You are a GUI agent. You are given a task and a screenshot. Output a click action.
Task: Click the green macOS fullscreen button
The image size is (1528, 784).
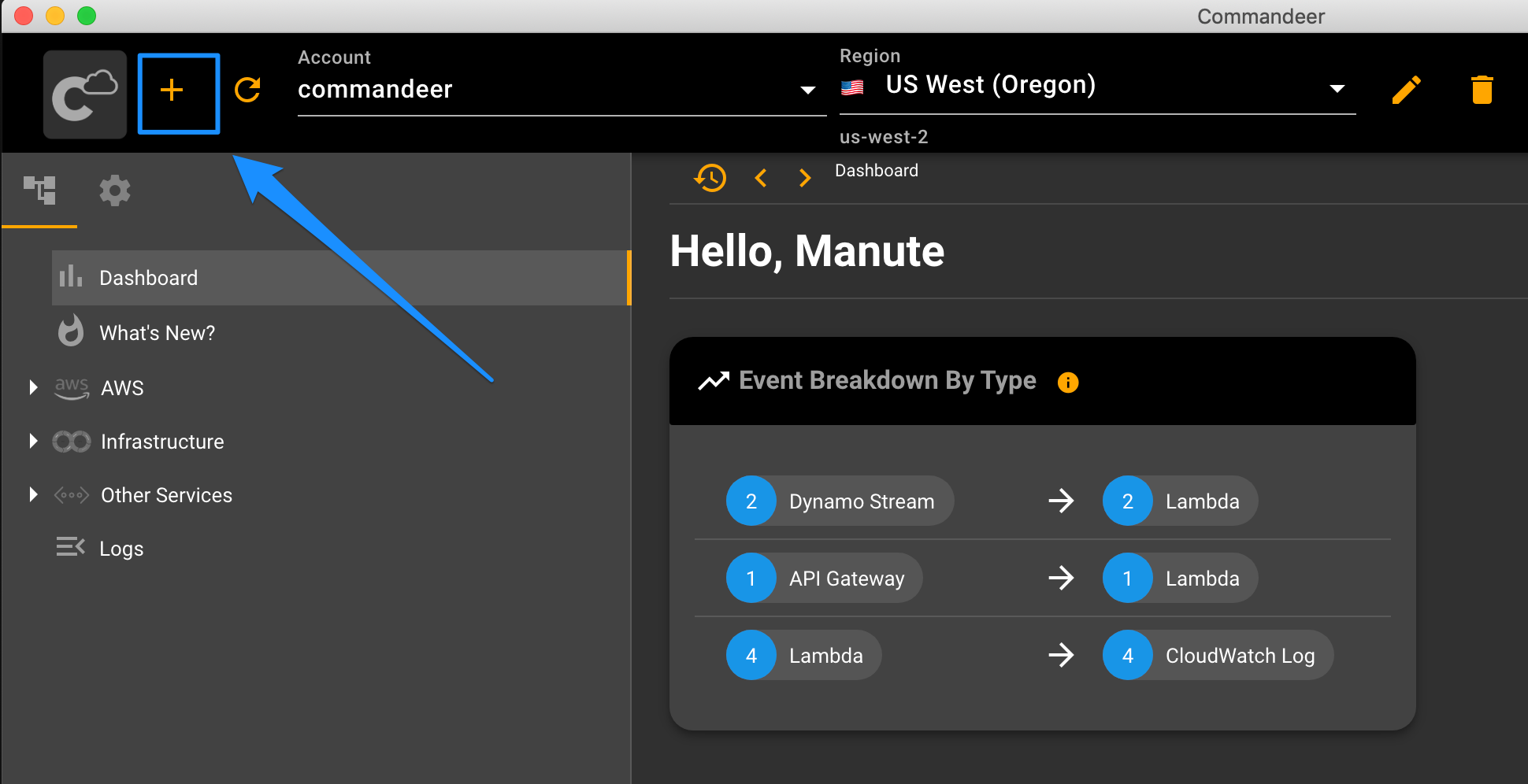tap(87, 16)
